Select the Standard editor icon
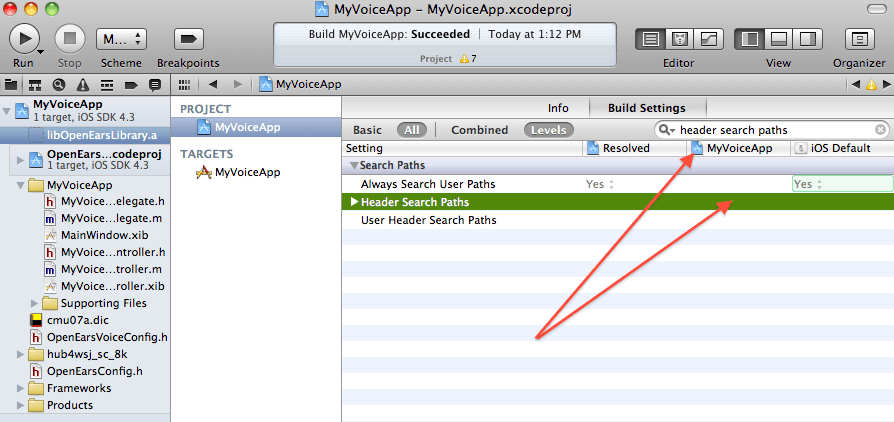The height and width of the screenshot is (422, 894). click(652, 39)
